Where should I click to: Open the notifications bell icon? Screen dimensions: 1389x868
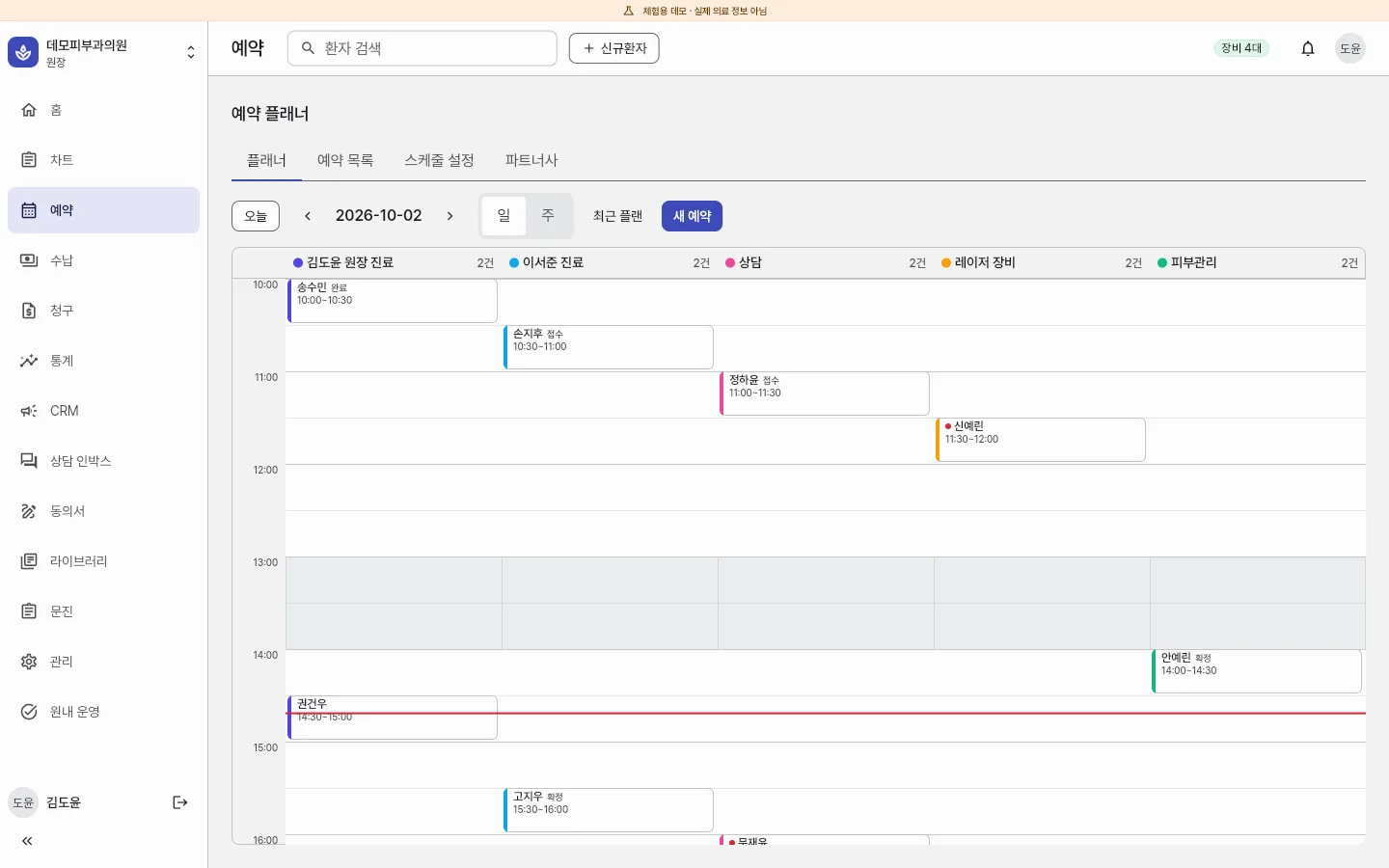(x=1308, y=48)
